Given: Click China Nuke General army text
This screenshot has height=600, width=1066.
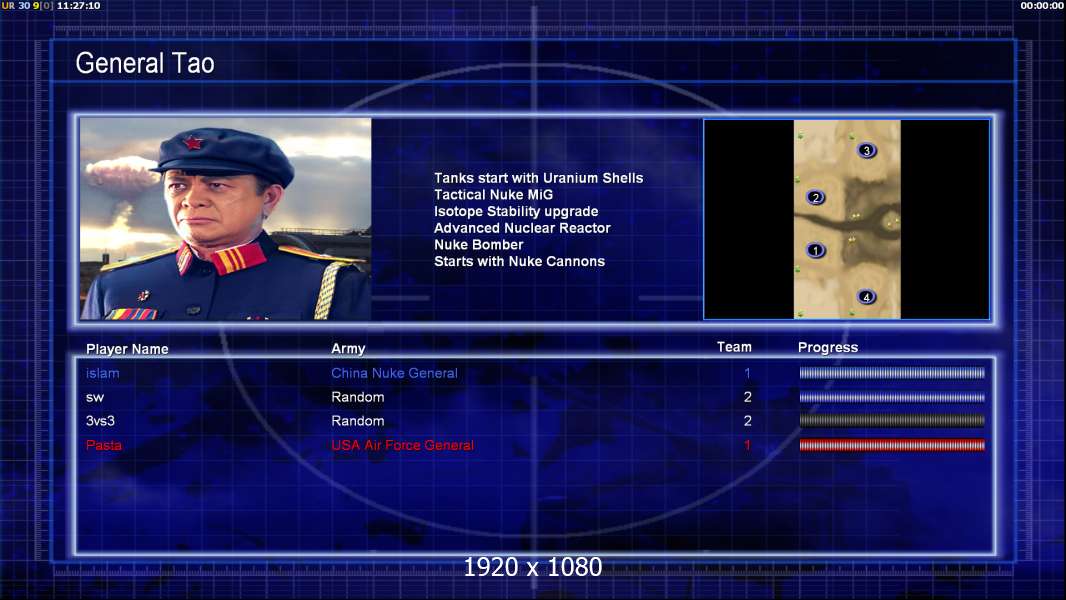Looking at the screenshot, I should tap(394, 373).
